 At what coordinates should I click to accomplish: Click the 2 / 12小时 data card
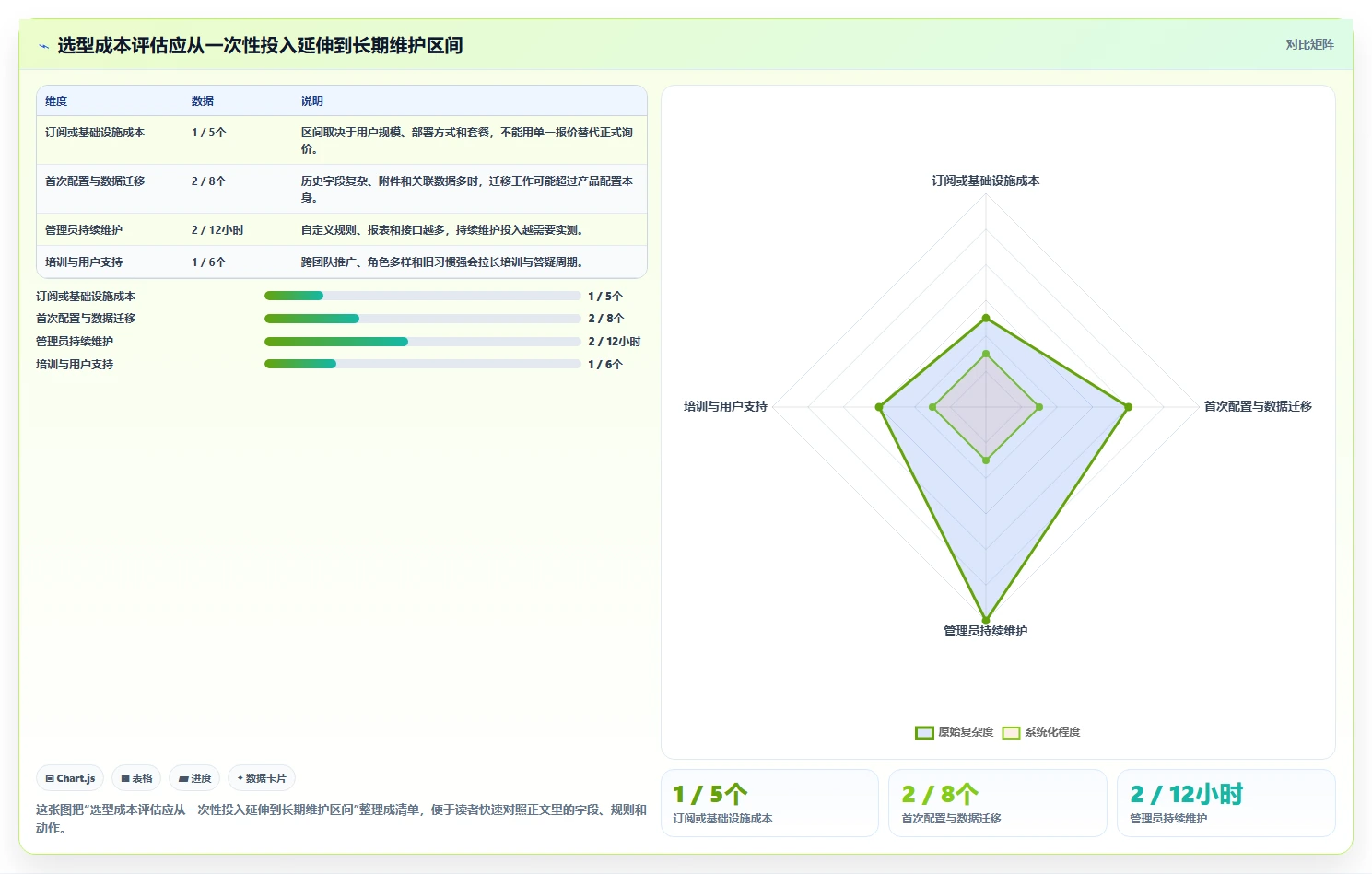[x=1226, y=803]
